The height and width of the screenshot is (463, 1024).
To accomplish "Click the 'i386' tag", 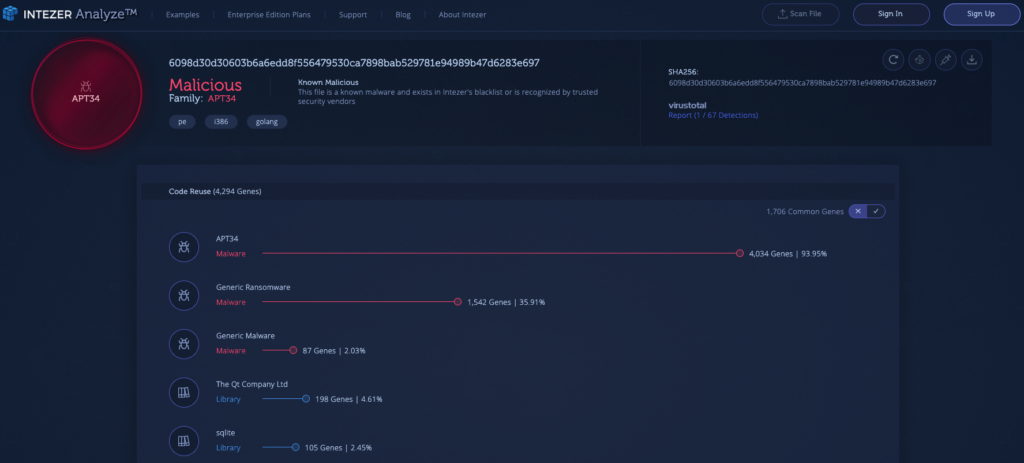I will coord(221,121).
